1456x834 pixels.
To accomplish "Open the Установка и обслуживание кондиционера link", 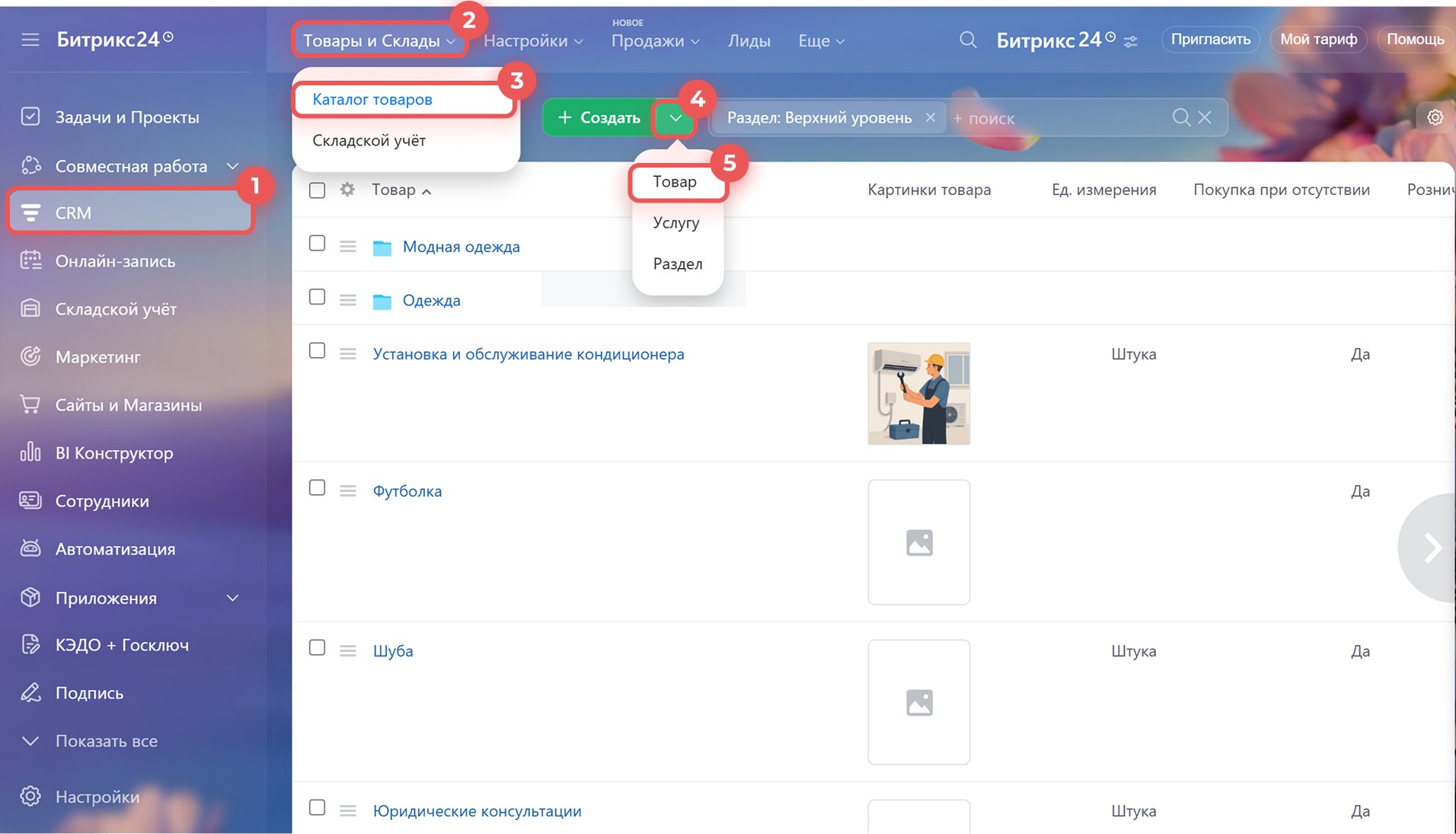I will [x=528, y=354].
